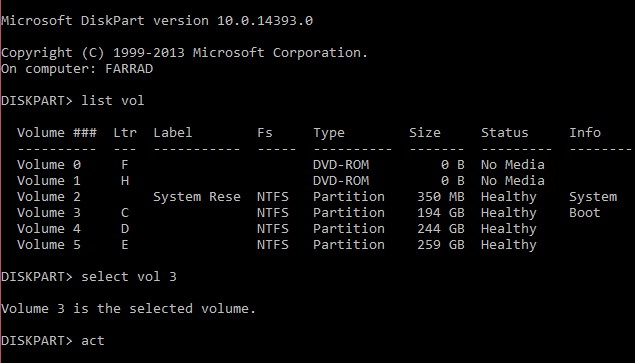The width and height of the screenshot is (635, 363).
Task: Click Partition type of Volume 4
Action: pyautogui.click(x=349, y=229)
